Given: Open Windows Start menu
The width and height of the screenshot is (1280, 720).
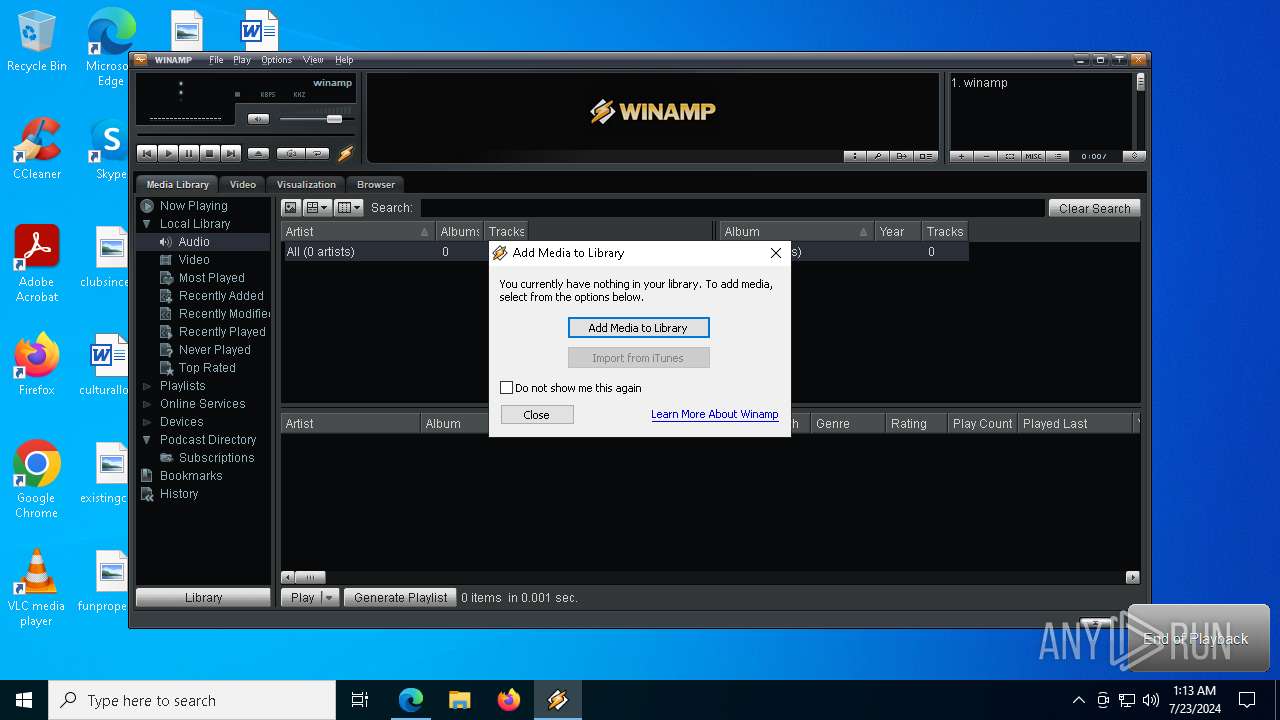Looking at the screenshot, I should point(24,700).
